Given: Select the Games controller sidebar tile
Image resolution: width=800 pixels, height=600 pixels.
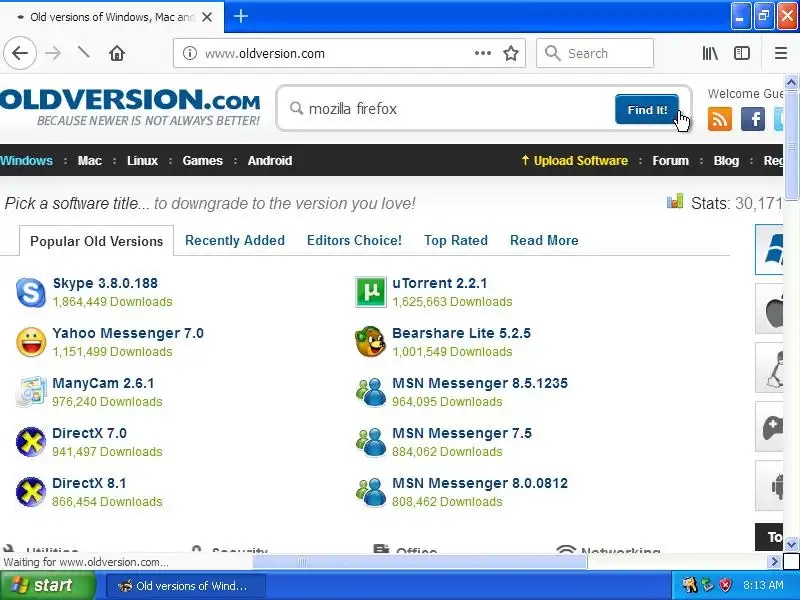Looking at the screenshot, I should [769, 427].
